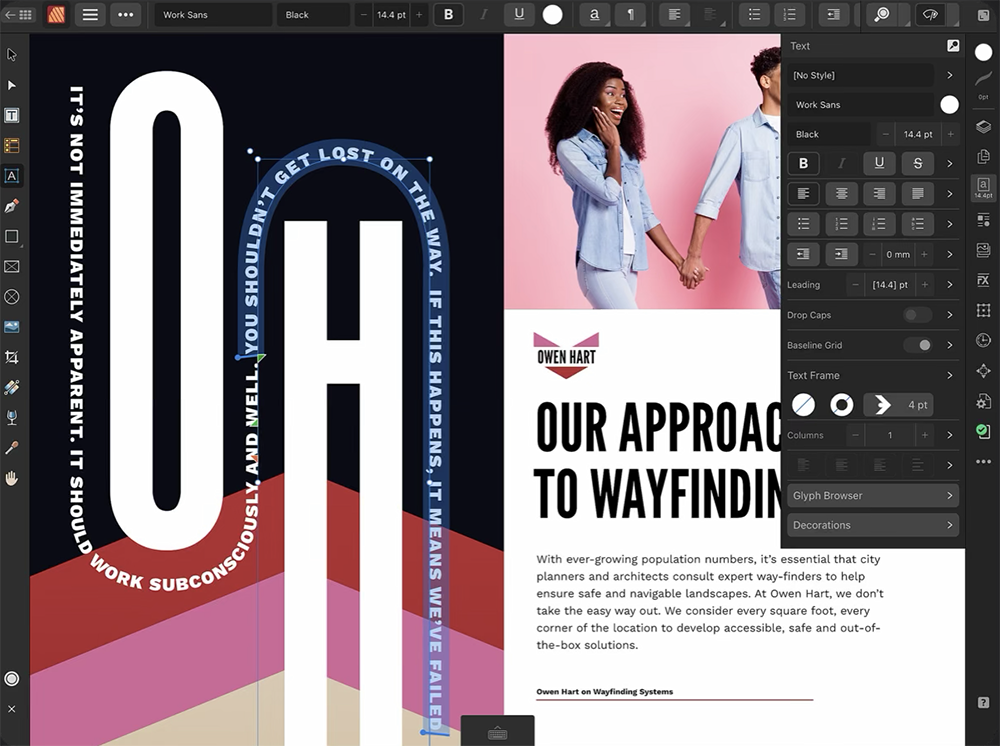Select the Colour Picker eyedropper tool
Image resolution: width=1000 pixels, height=746 pixels.
click(x=11, y=448)
